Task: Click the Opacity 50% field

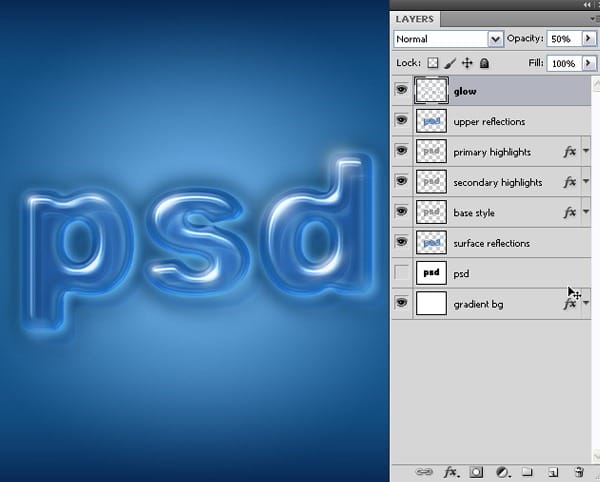Action: (564, 39)
